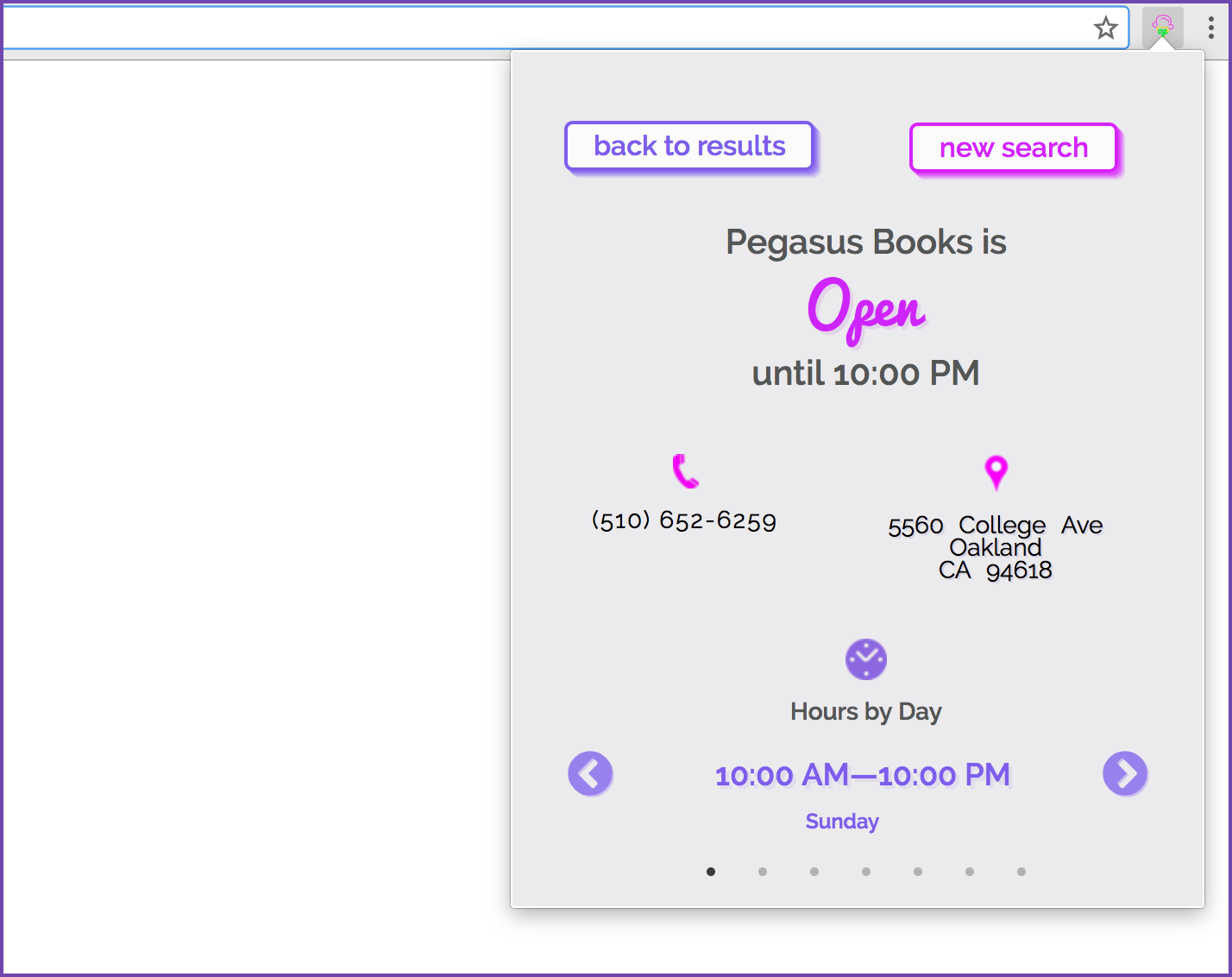Click the address line 5560 College Ave
1232x977 pixels.
point(996,525)
